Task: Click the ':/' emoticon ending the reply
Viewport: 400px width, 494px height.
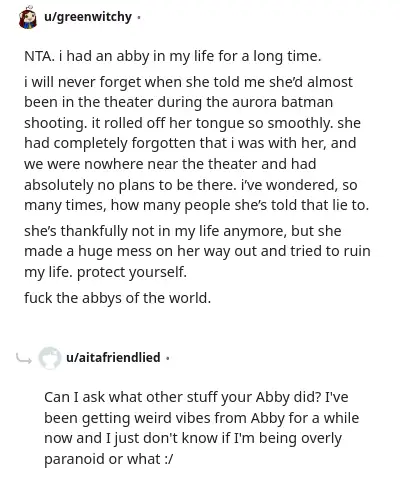Action: pos(169,459)
